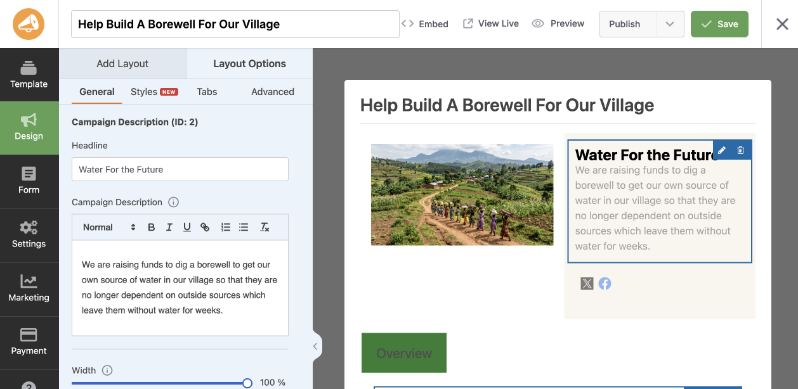
Task: Click the delete trash icon on block
Action: click(x=741, y=150)
